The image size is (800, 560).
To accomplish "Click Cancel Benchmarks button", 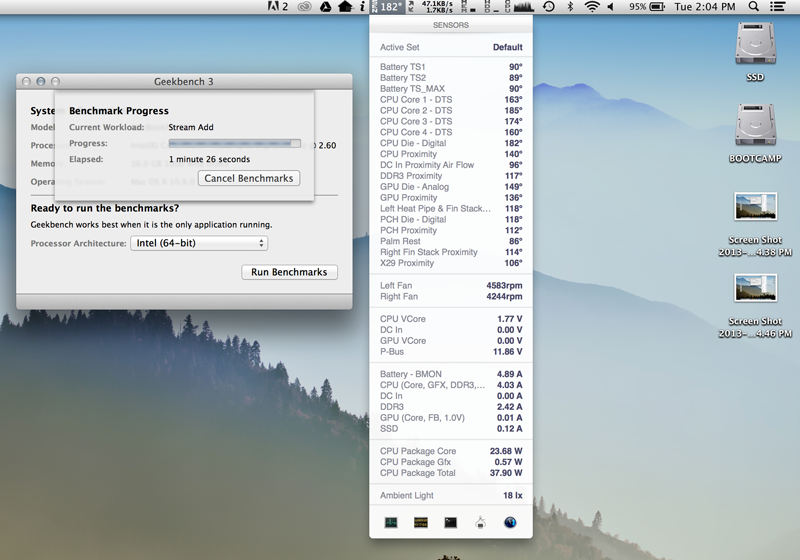I will click(248, 178).
